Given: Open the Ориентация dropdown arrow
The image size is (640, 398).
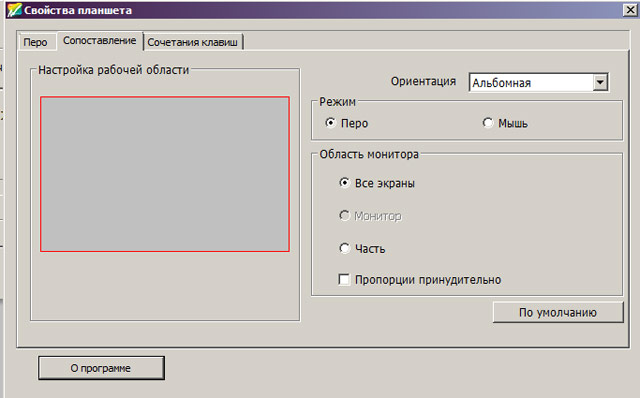Looking at the screenshot, I should (600, 82).
